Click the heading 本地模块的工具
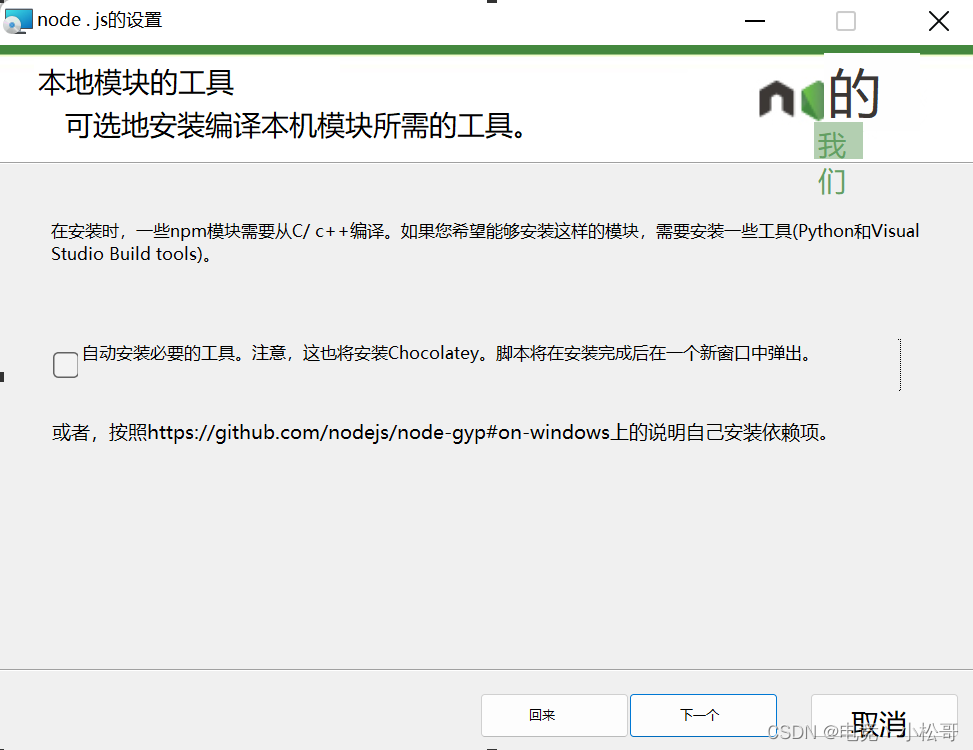 tap(136, 83)
